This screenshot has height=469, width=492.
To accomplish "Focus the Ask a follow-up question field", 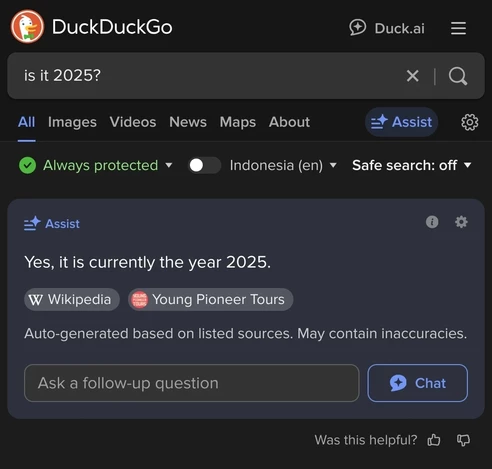I will [x=192, y=383].
